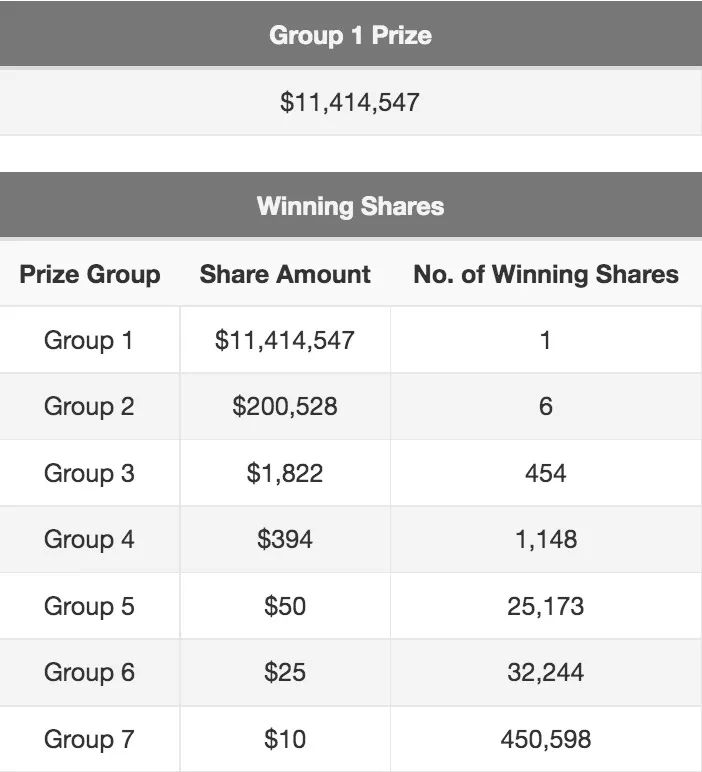
Task: Click the Share Amount column heading
Action: point(285,274)
